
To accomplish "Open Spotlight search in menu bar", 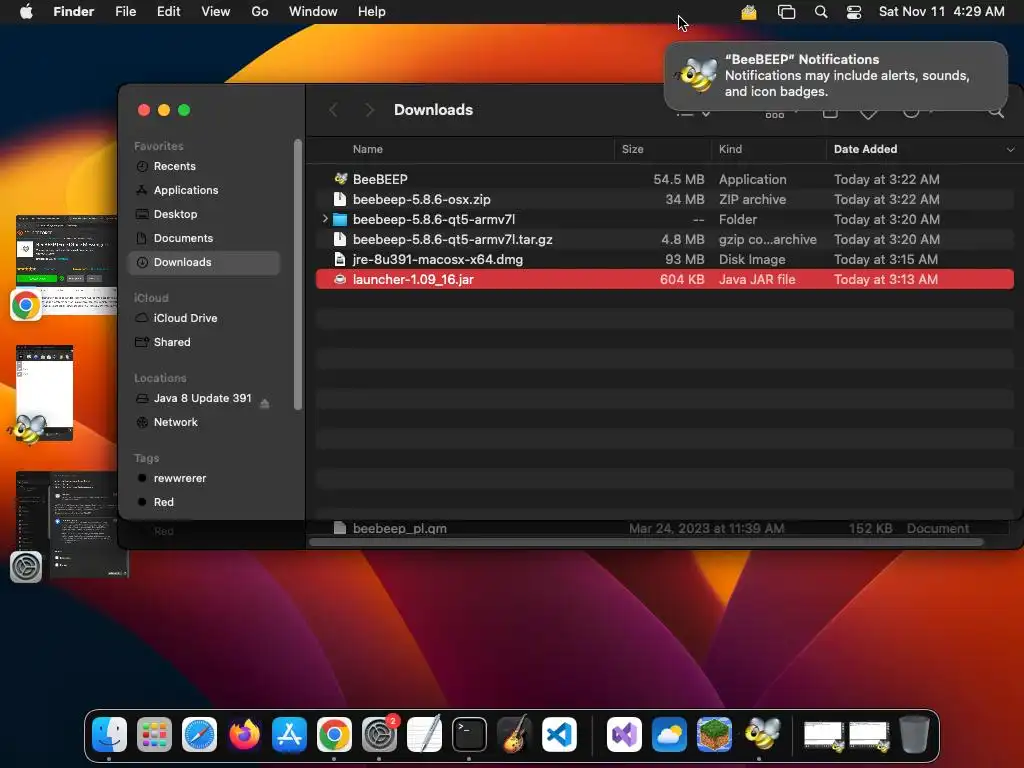I will tap(821, 12).
